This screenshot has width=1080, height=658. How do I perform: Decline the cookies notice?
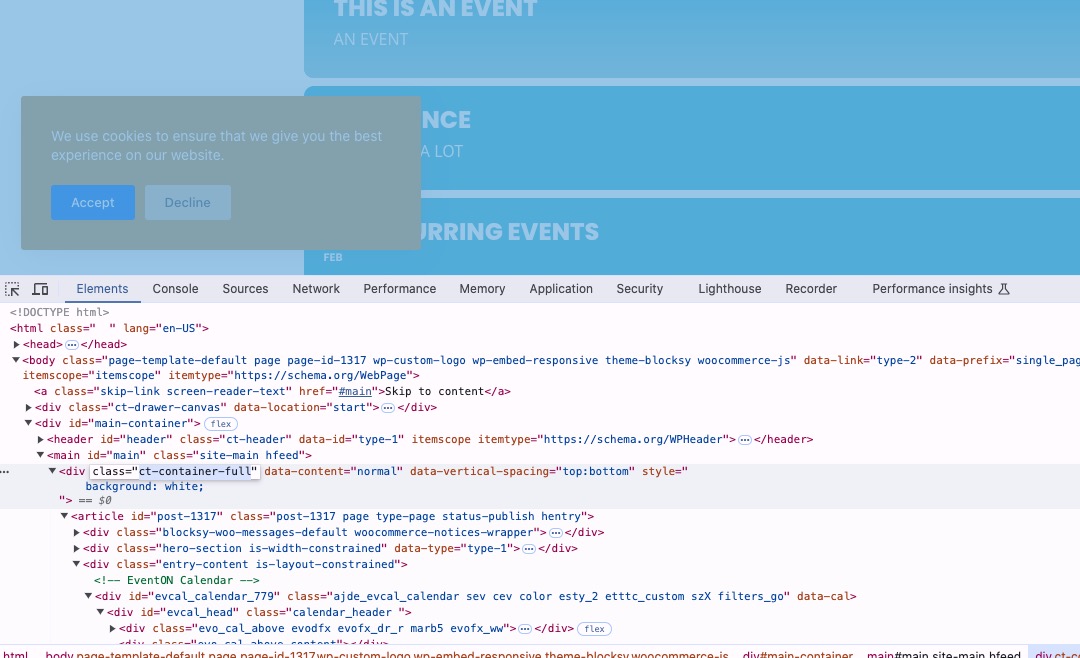pyautogui.click(x=187, y=203)
